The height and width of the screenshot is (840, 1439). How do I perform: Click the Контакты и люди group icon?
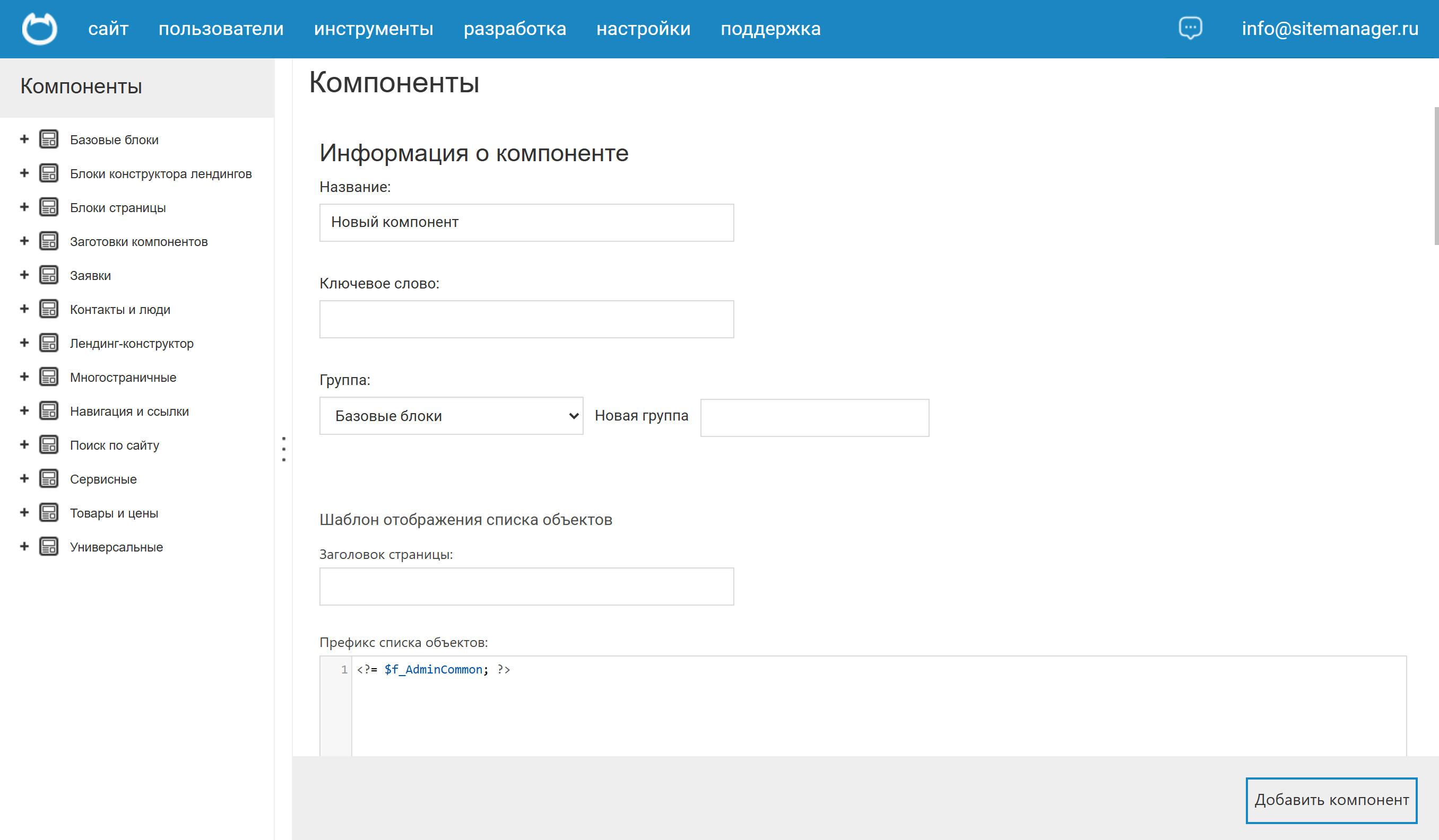pyautogui.click(x=48, y=309)
